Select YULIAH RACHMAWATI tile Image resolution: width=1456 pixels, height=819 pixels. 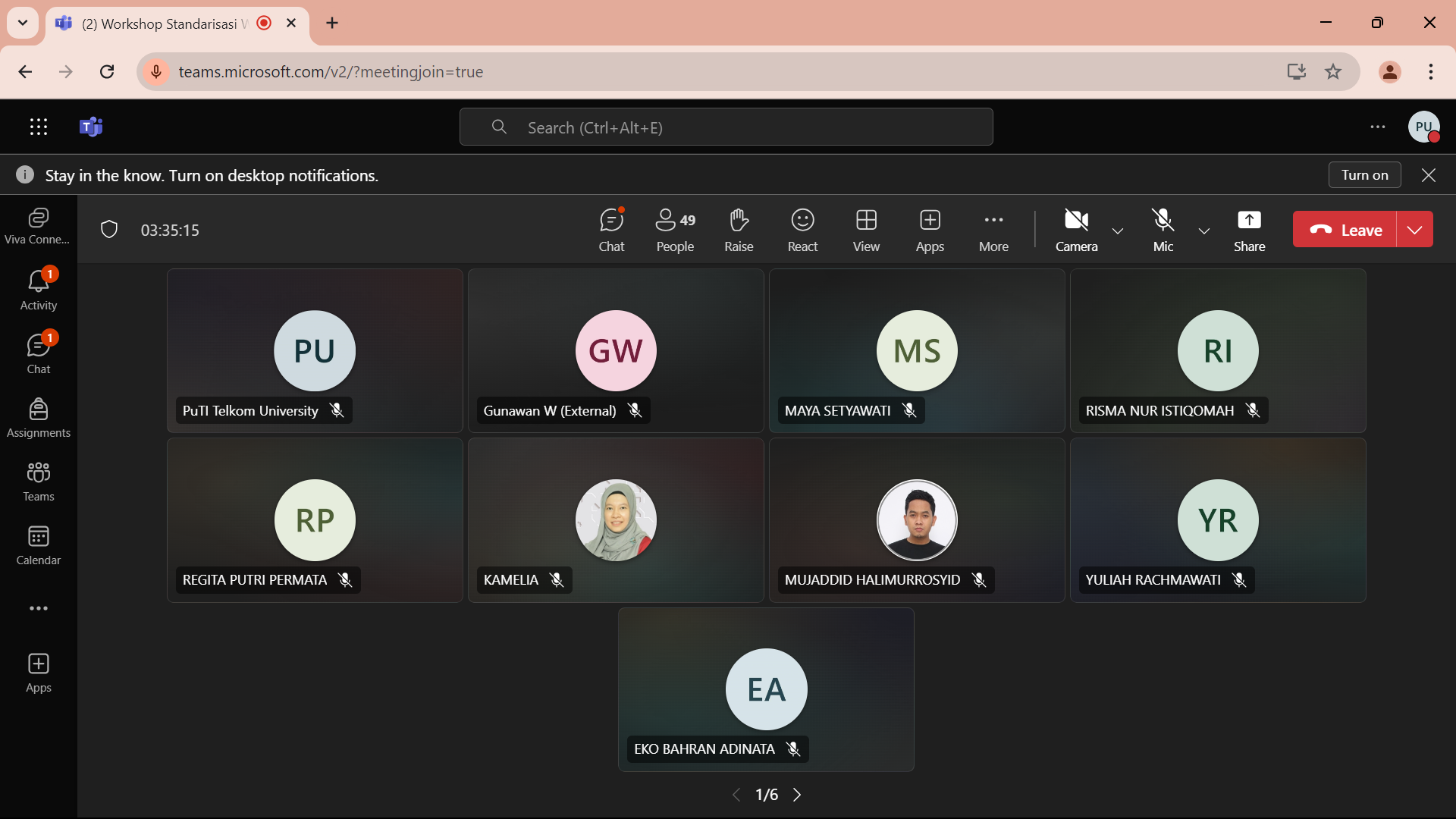click(x=1218, y=519)
